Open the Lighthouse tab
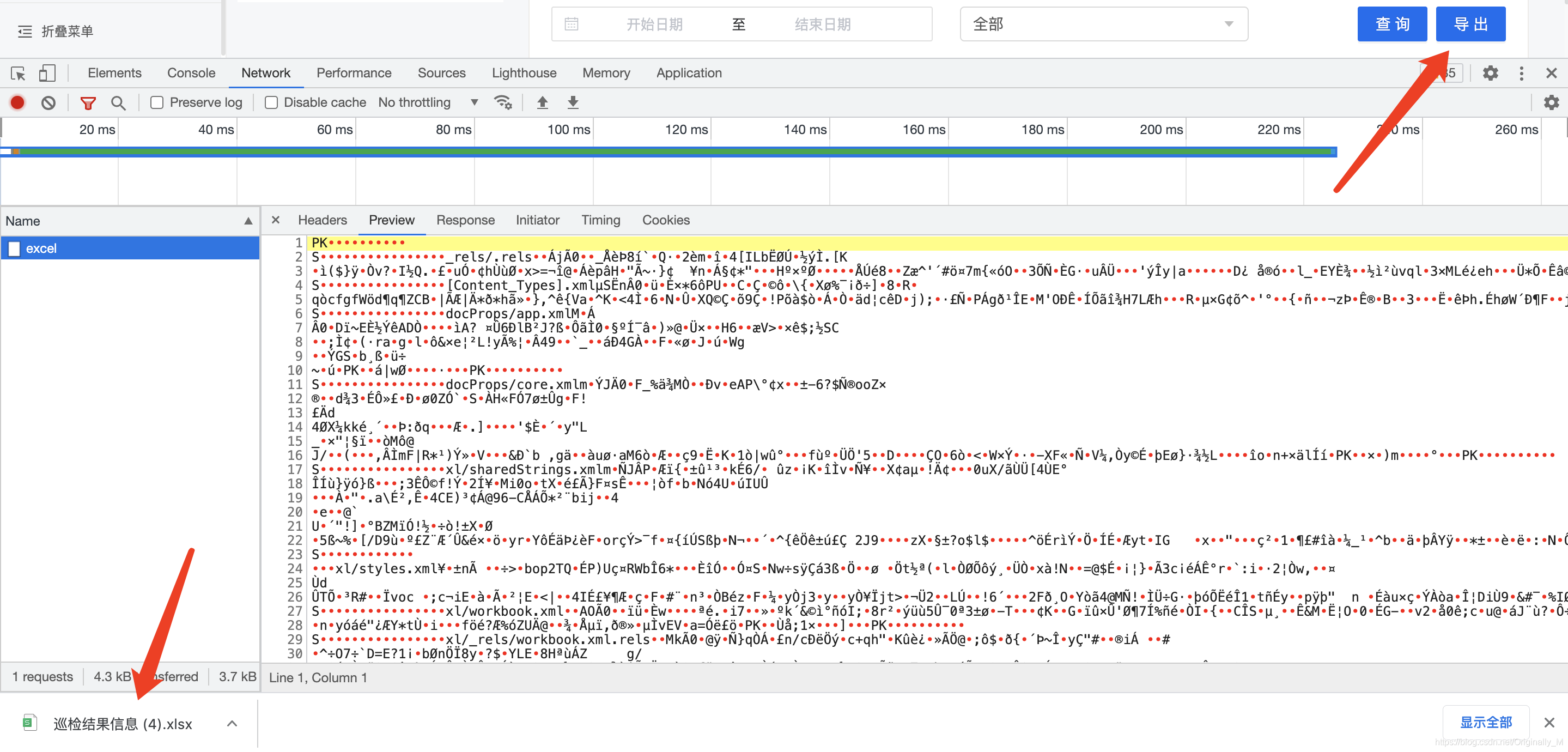The width and height of the screenshot is (1568, 752). (x=524, y=73)
